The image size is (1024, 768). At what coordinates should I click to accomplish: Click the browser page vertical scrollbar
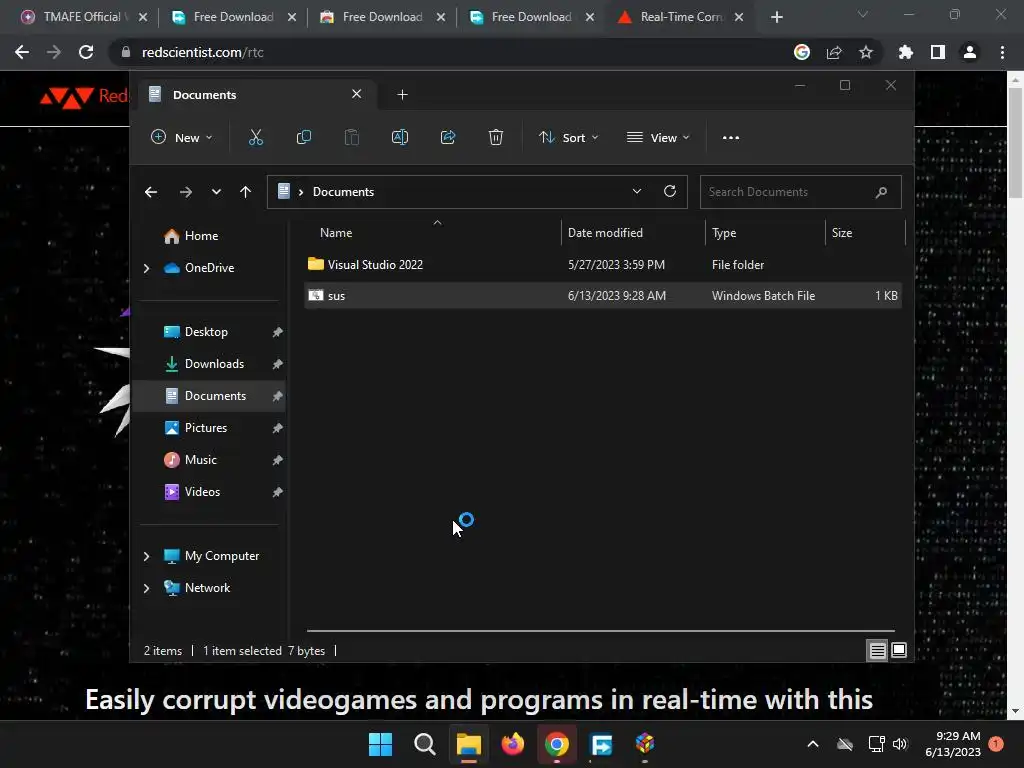coord(1015,141)
